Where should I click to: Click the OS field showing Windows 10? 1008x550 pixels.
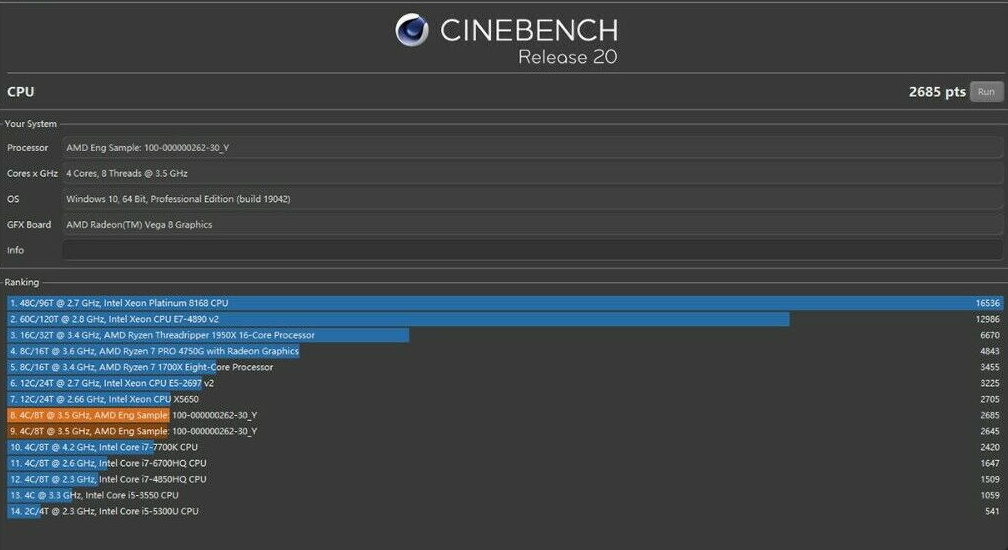click(x=532, y=199)
